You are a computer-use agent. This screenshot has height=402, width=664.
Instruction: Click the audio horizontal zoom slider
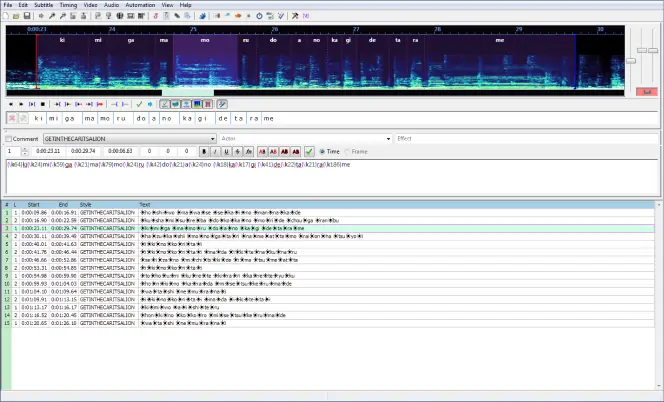[x=631, y=61]
